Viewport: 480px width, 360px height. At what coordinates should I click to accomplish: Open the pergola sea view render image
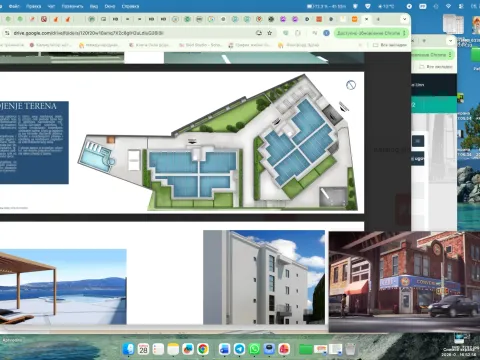pos(63,287)
